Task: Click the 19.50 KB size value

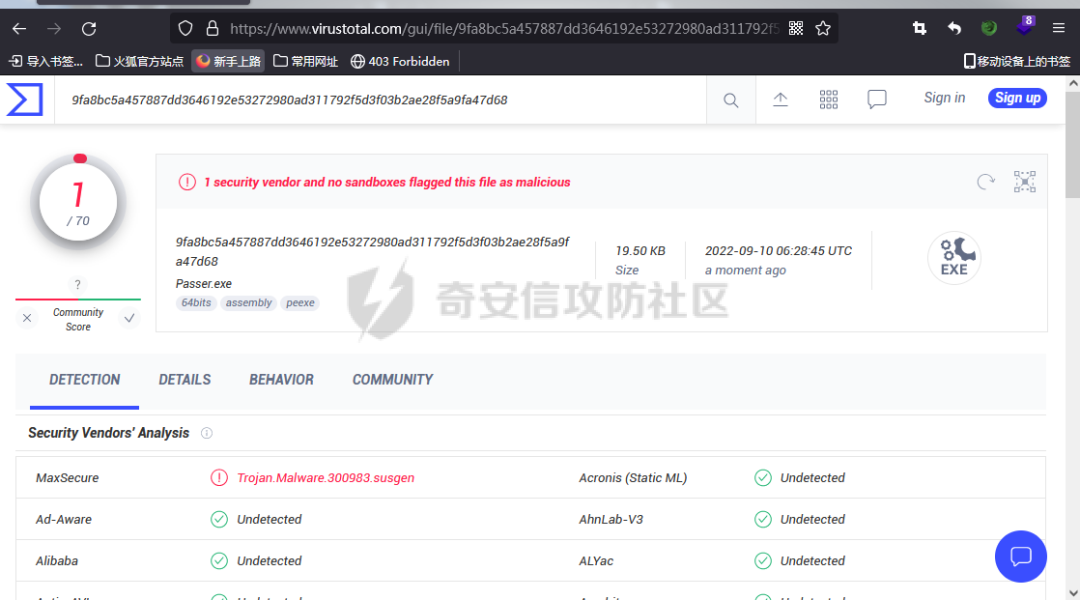Action: (641, 251)
